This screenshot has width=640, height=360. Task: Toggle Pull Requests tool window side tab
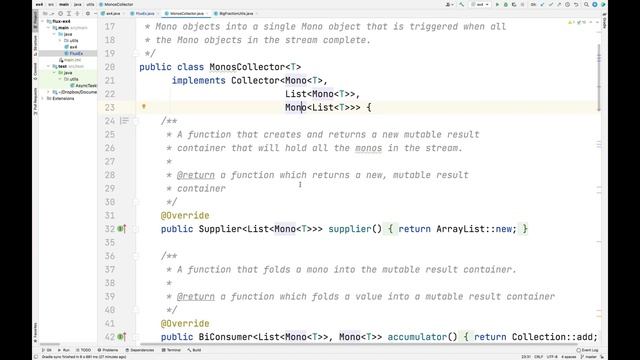click(x=36, y=102)
